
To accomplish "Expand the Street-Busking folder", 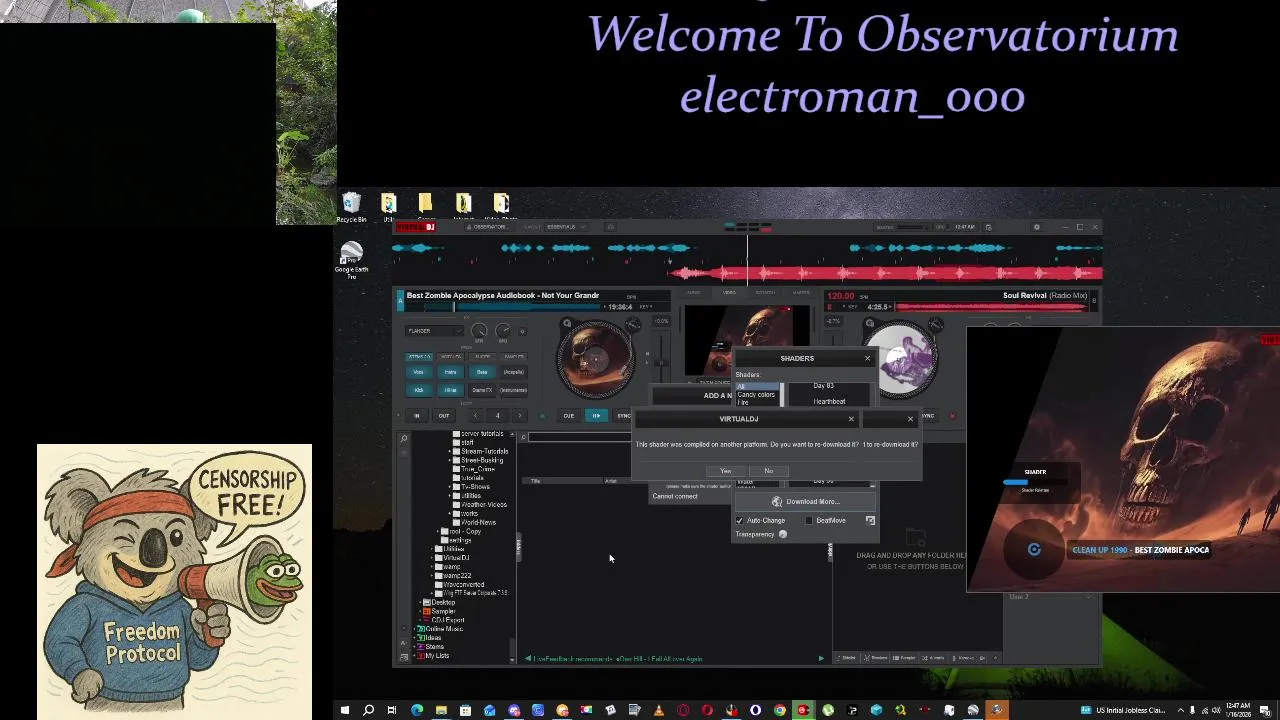I will (x=451, y=460).
